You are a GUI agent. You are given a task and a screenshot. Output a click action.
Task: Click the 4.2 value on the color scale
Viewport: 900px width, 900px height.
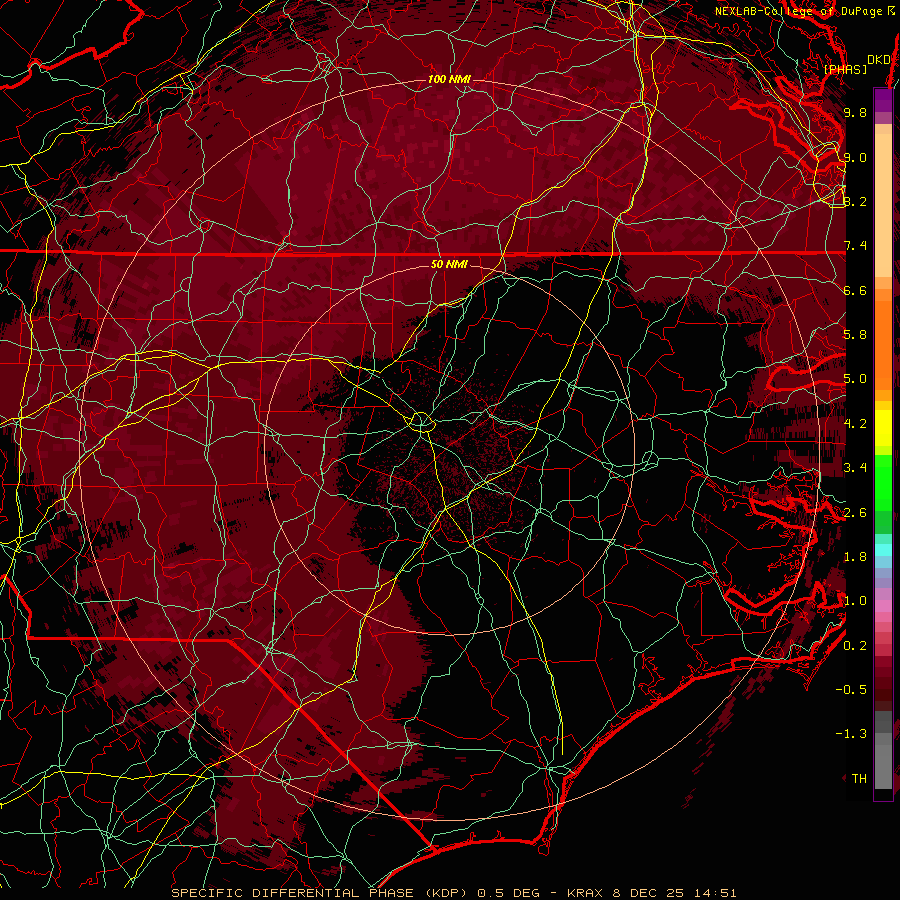(x=855, y=424)
